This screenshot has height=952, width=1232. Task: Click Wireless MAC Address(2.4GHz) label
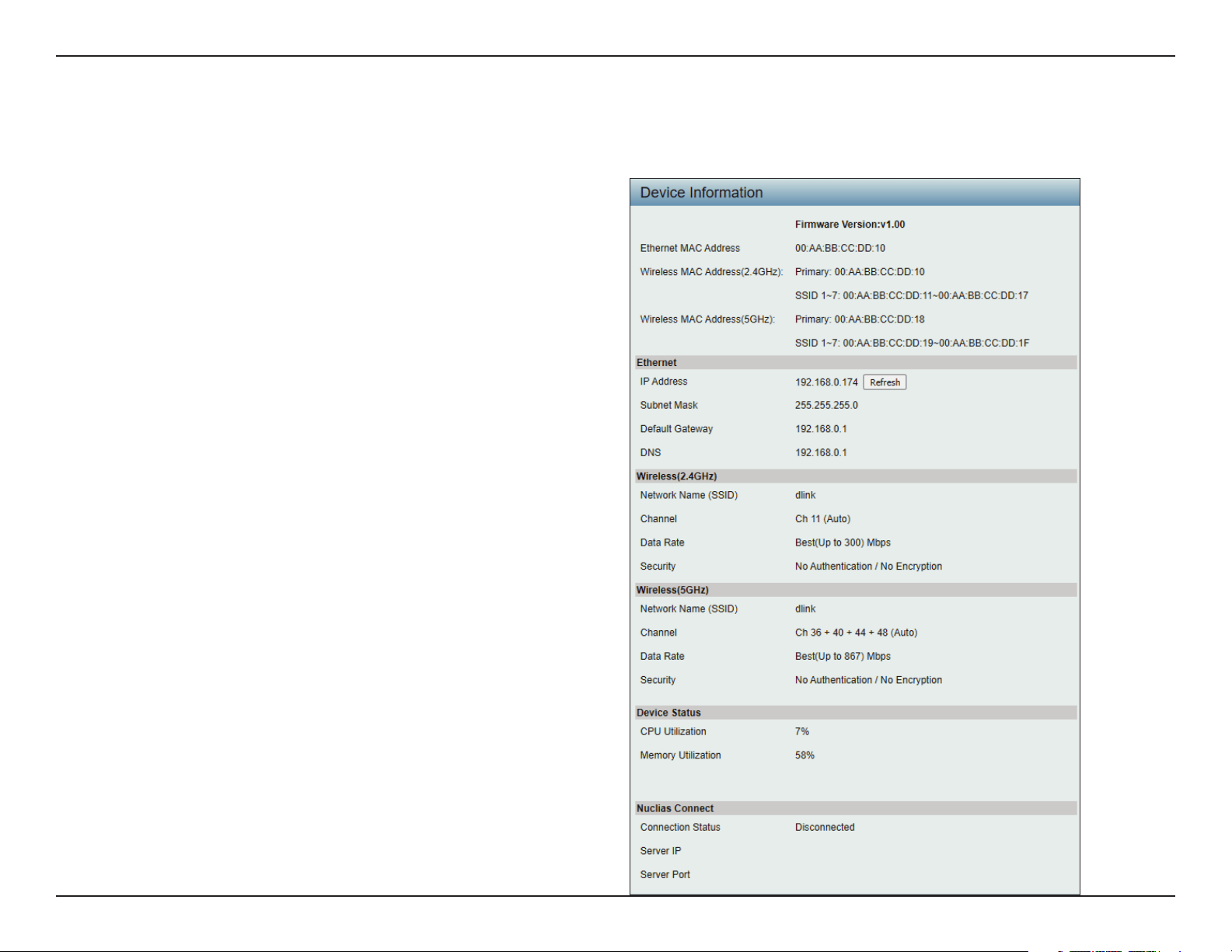tap(711, 272)
